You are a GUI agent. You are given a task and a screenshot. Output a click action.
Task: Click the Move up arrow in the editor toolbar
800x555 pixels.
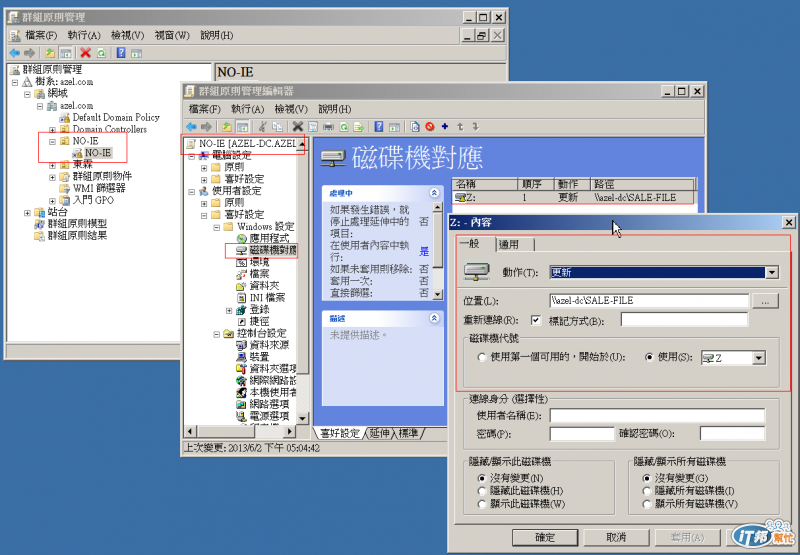click(460, 127)
